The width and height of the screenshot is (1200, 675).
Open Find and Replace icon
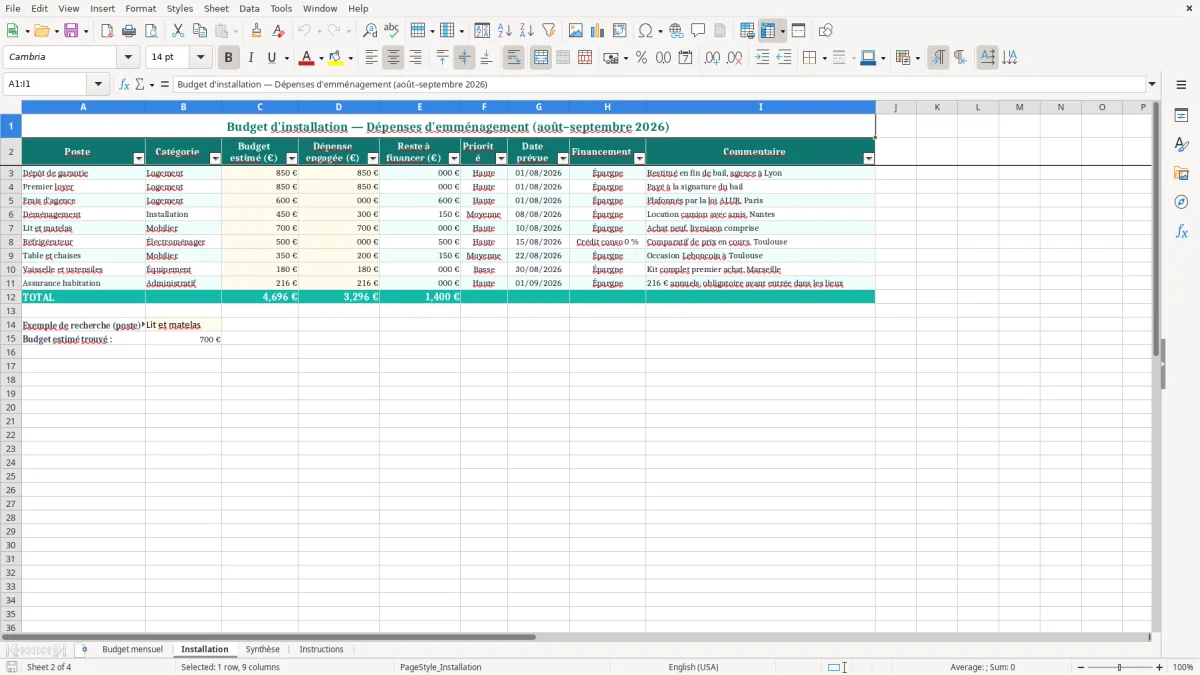point(369,31)
